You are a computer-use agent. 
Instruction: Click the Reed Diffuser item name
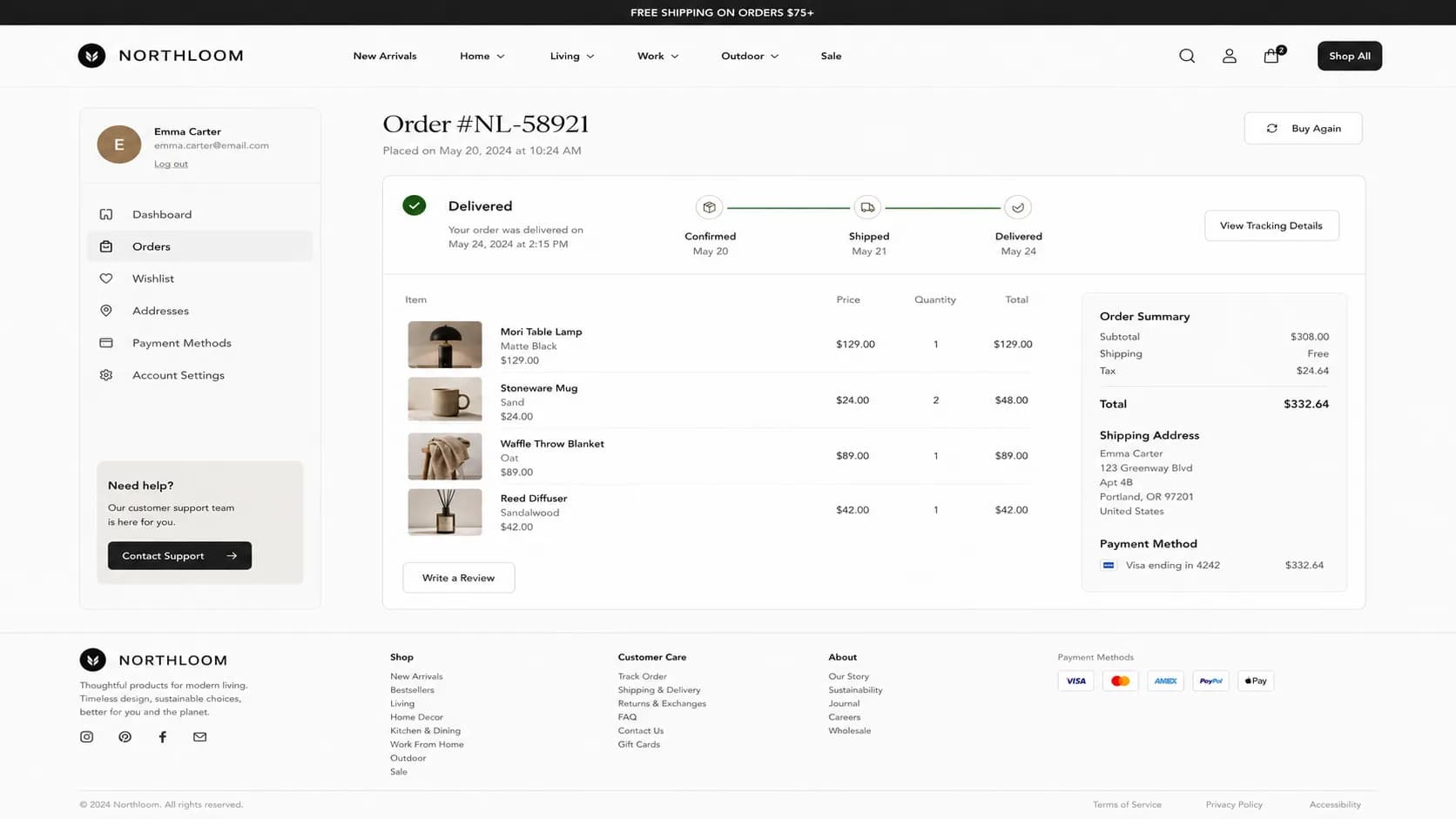(x=533, y=499)
